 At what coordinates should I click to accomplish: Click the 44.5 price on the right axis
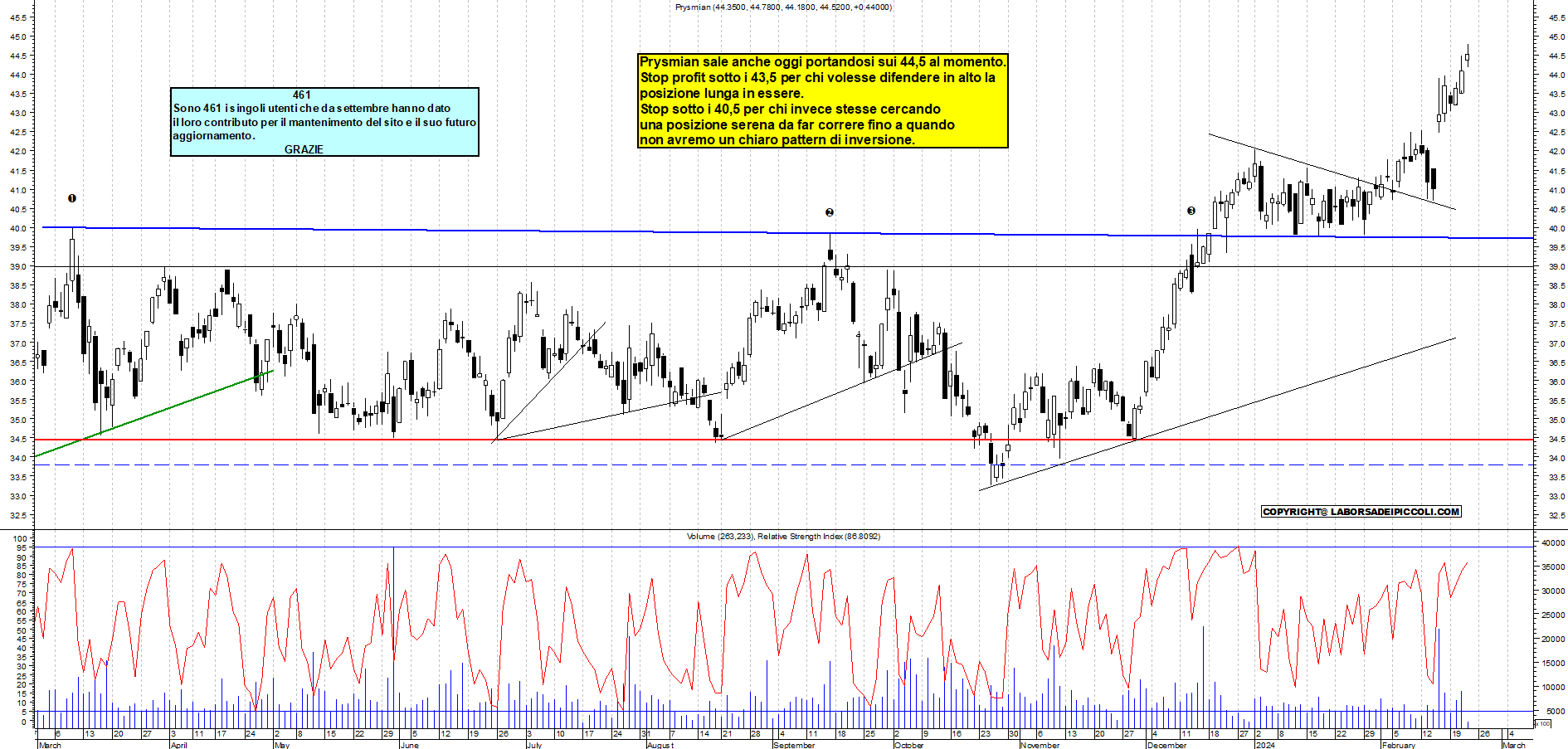[x=1556, y=56]
